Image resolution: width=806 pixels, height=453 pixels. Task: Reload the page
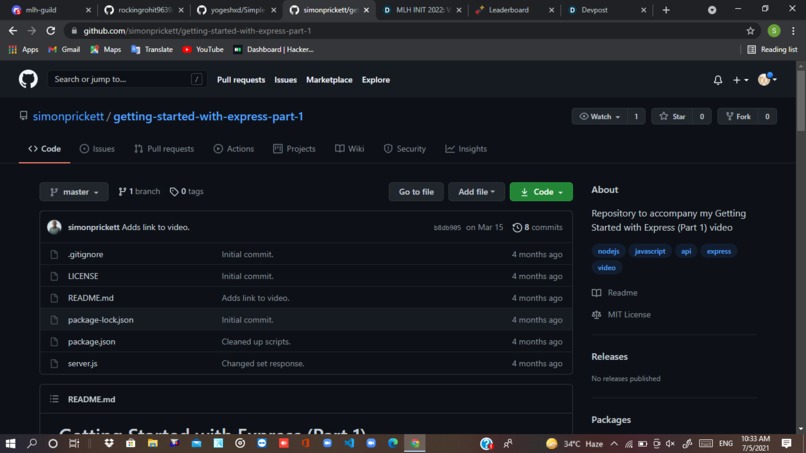tap(50, 31)
